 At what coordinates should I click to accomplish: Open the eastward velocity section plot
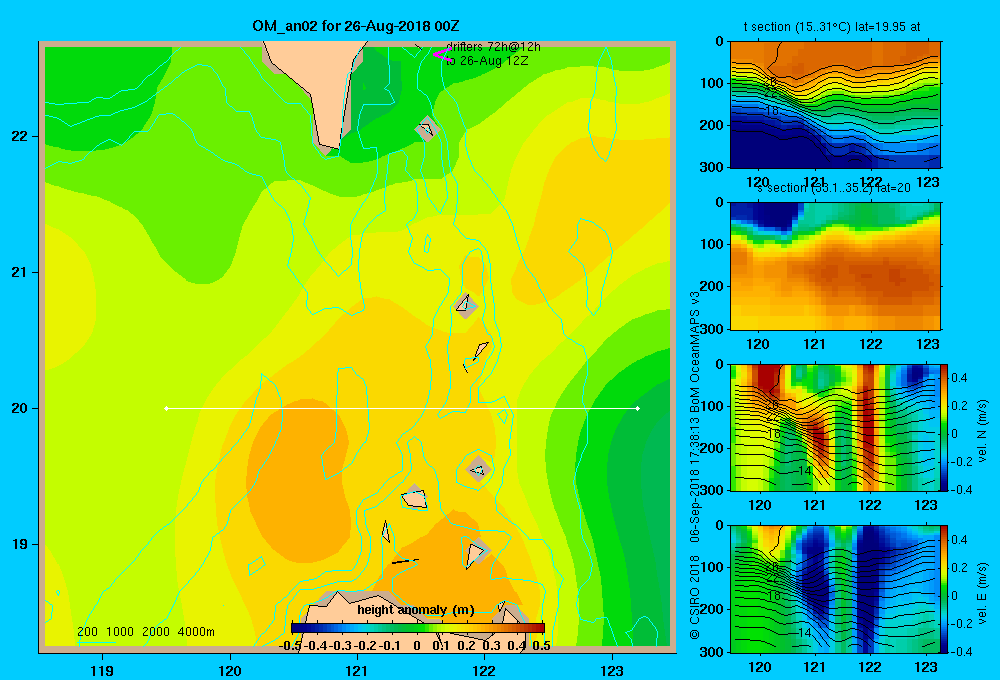(835, 589)
